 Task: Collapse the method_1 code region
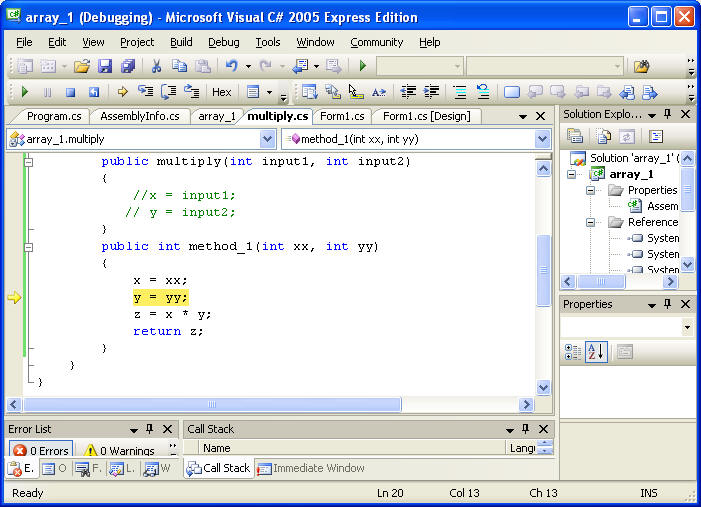[29, 246]
